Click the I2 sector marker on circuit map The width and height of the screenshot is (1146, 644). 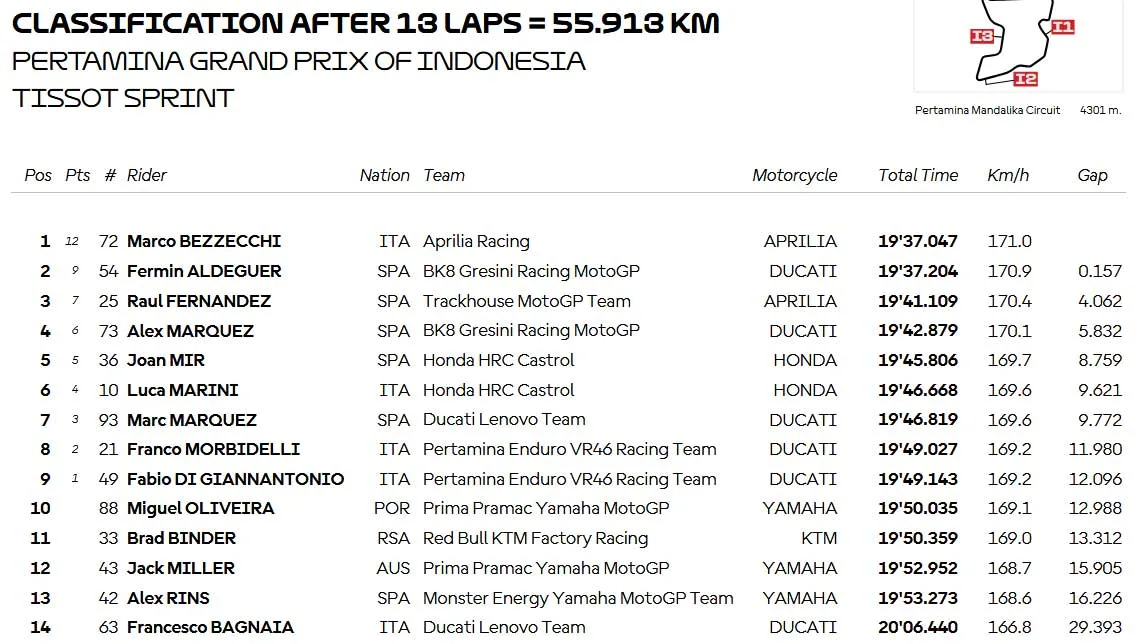[1025, 79]
